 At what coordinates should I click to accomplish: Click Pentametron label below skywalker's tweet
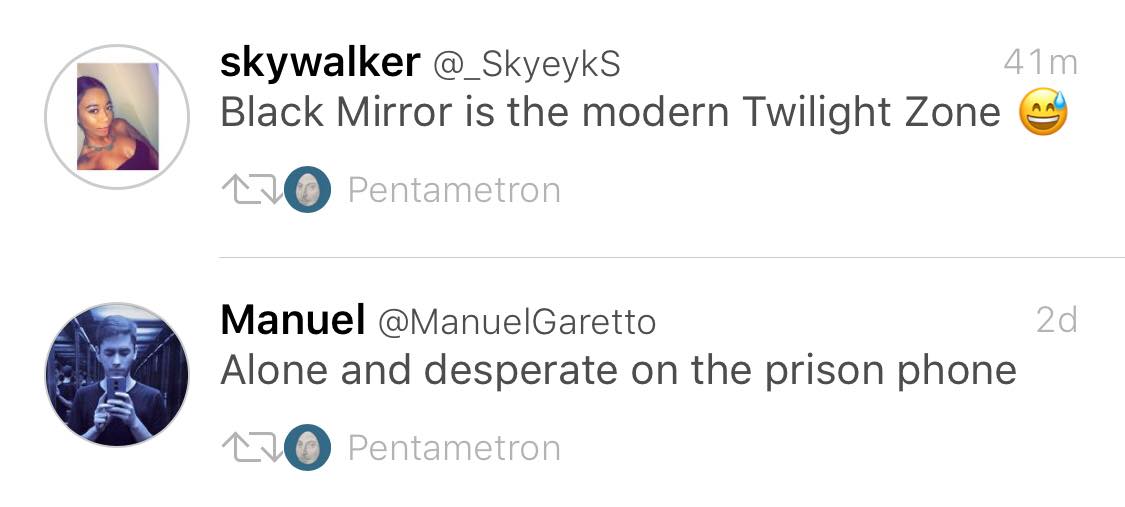[x=454, y=190]
